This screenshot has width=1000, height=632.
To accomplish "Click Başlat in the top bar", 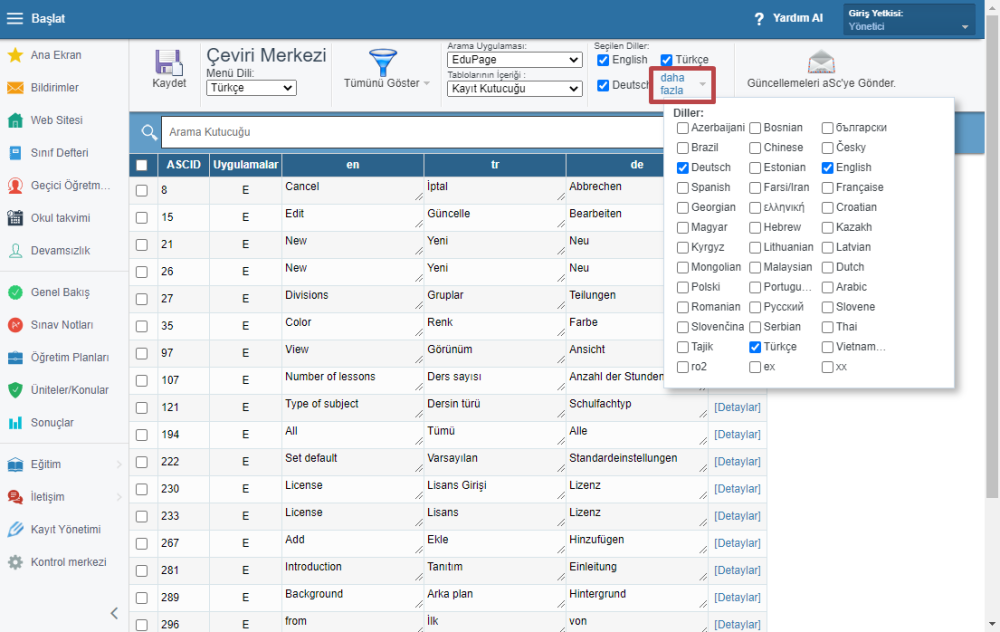I will click(x=48, y=18).
